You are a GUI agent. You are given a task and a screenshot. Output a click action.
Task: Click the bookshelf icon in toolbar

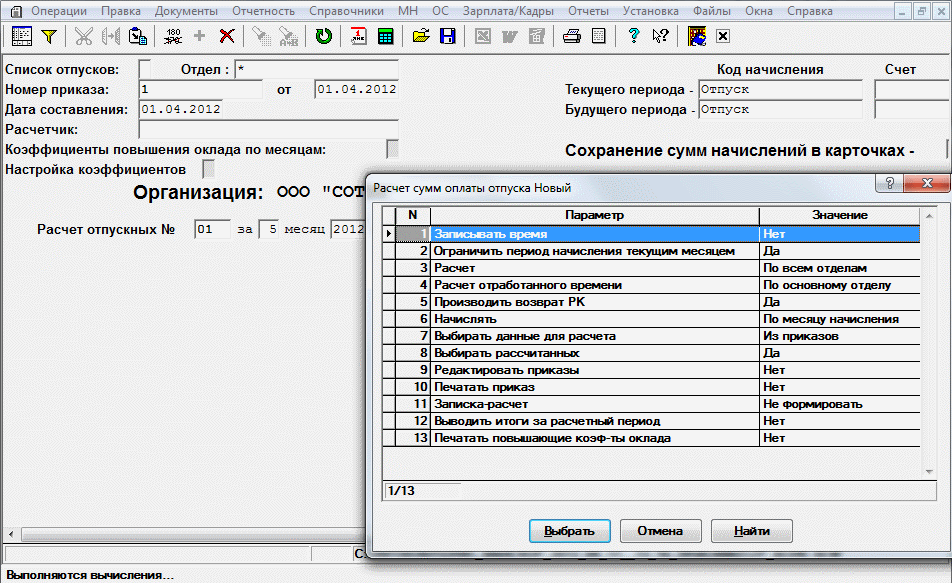(x=697, y=36)
